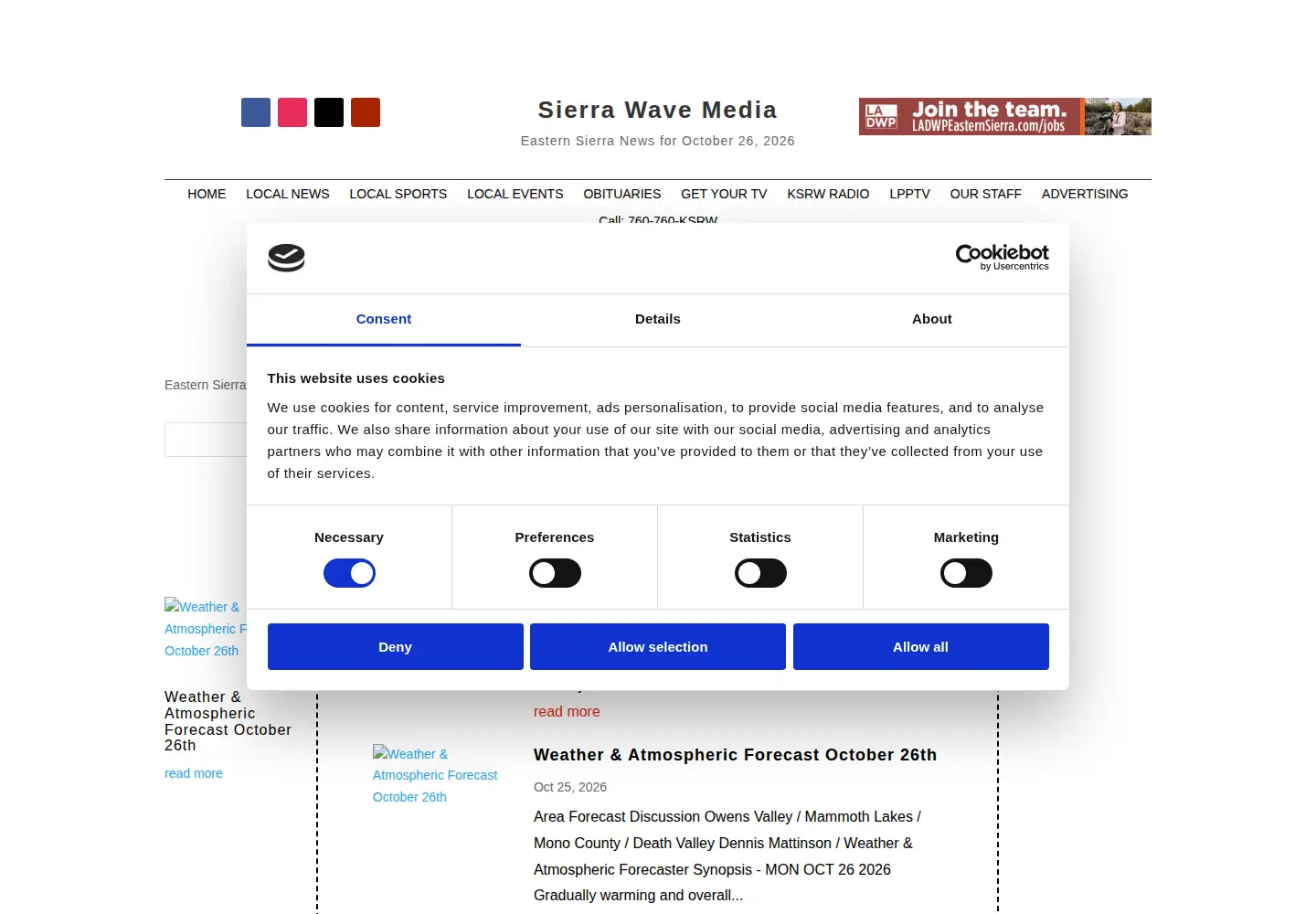
Task: Open the sidebar Weather & Atmospheric Forecast heading
Action: tap(228, 721)
